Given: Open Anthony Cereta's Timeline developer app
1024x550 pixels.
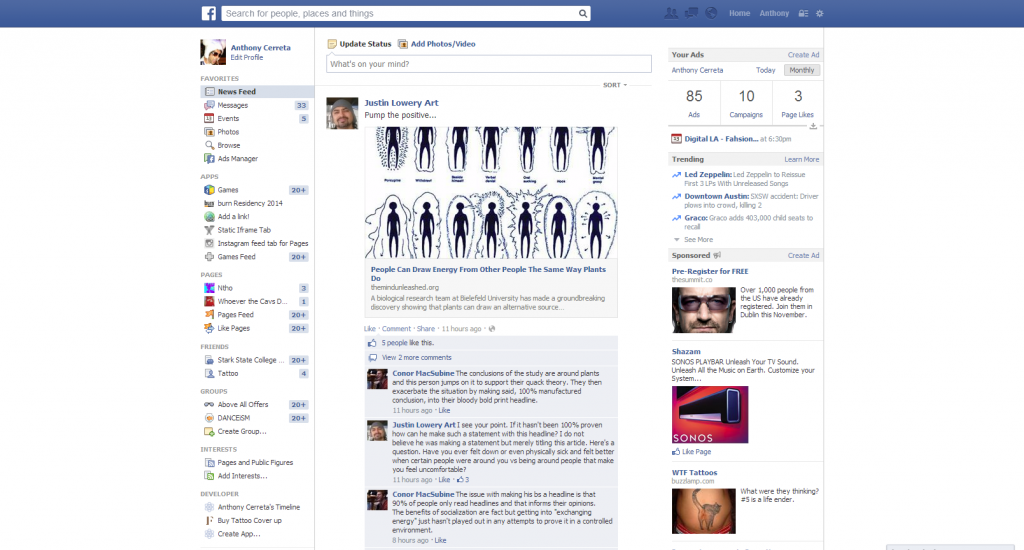Looking at the screenshot, I should 257,507.
